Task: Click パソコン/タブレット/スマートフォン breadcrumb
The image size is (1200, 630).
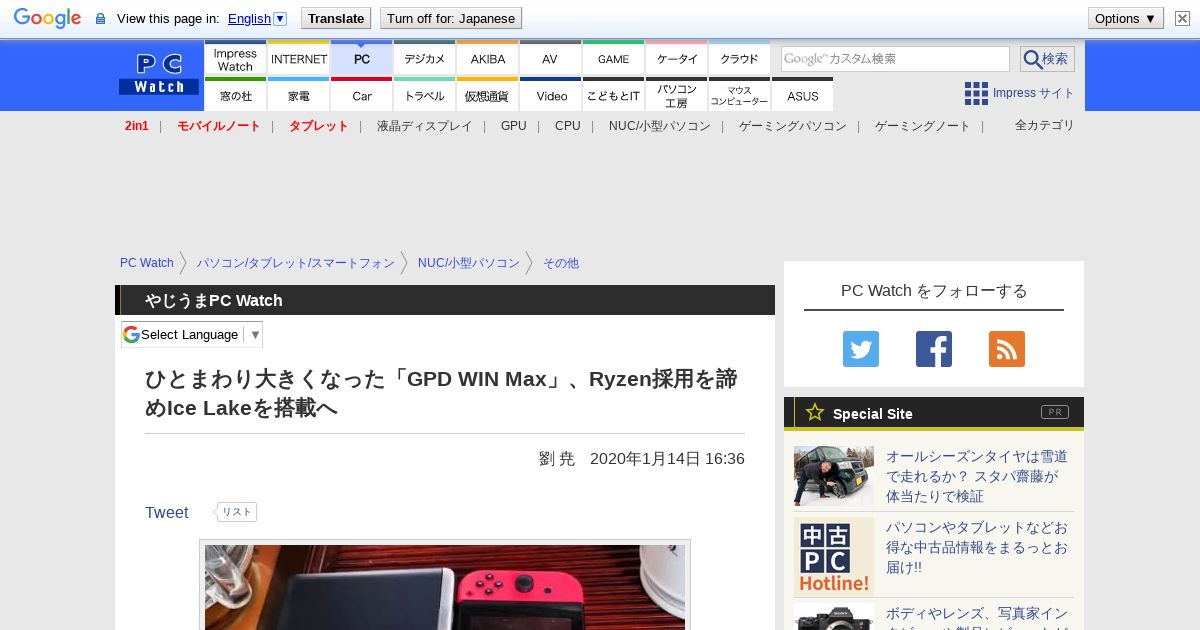Action: point(296,263)
